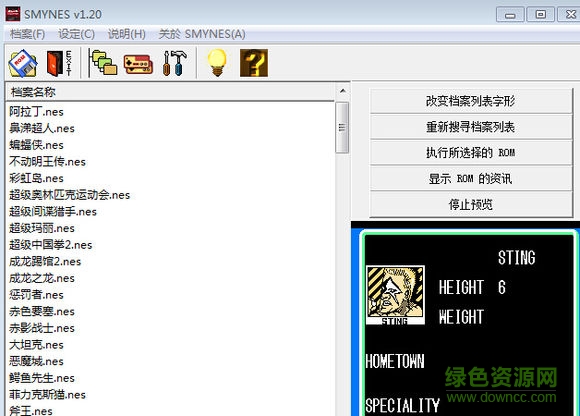Select 惩罚者.nes in the file list
Image resolution: width=580 pixels, height=416 pixels.
point(36,295)
